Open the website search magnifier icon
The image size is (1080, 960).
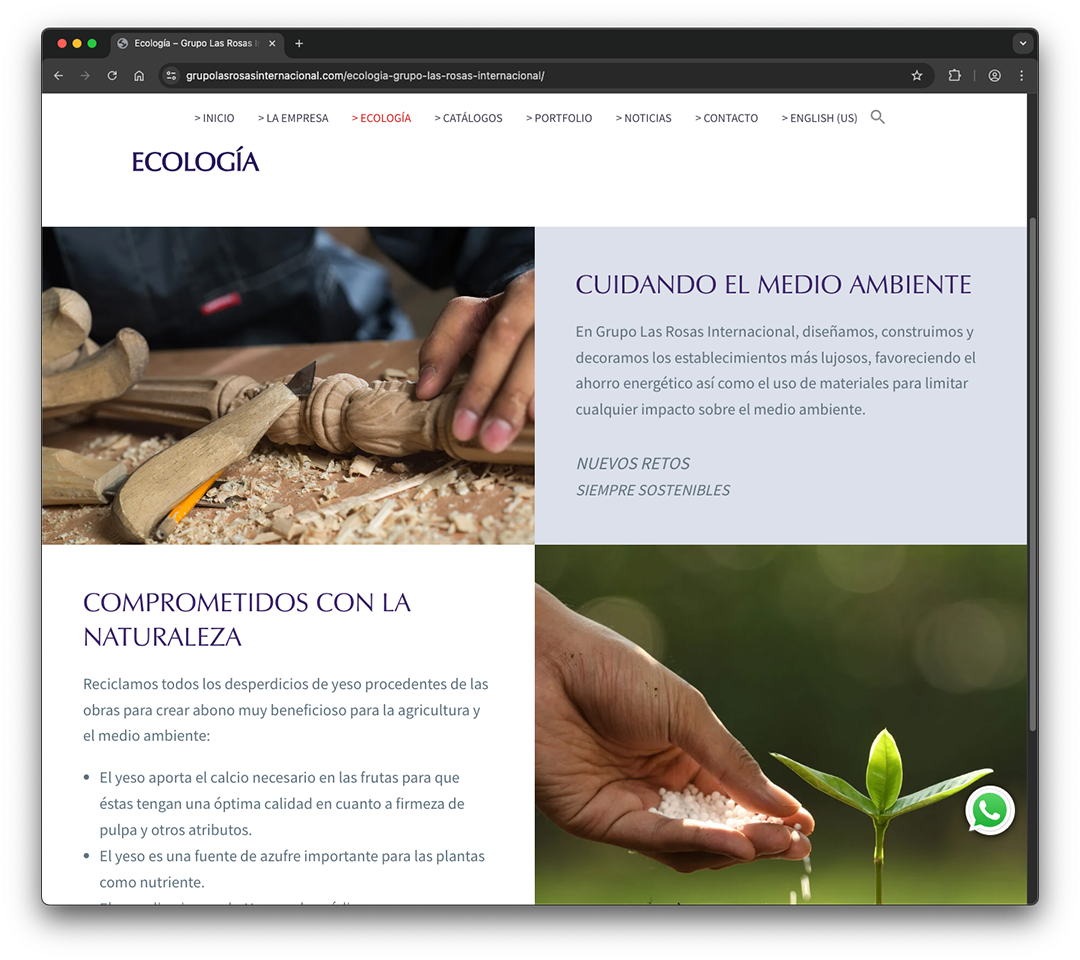coord(878,117)
